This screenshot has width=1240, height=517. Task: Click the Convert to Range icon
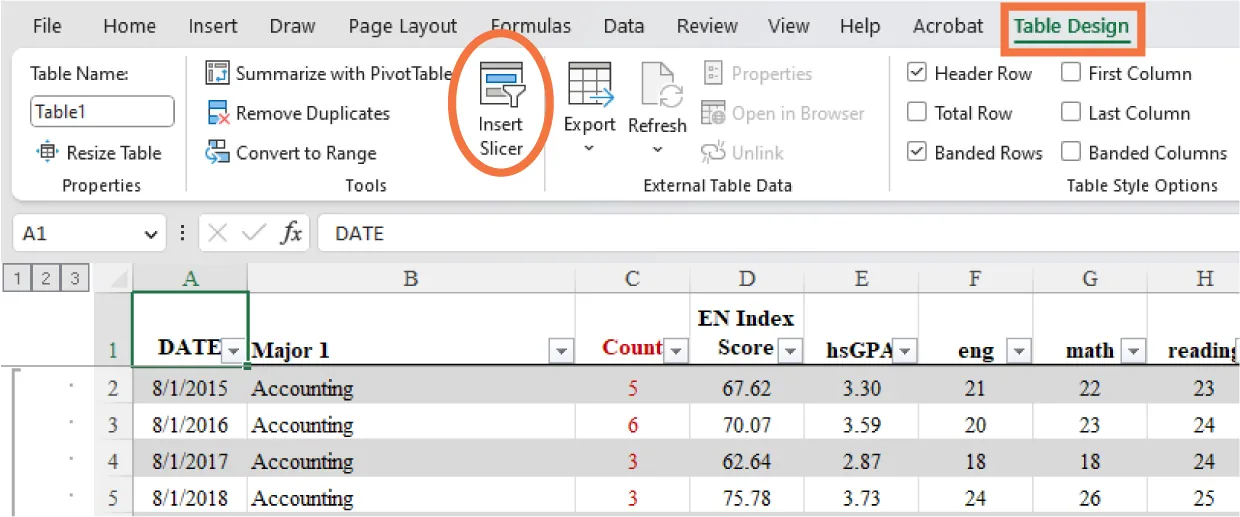pyautogui.click(x=217, y=153)
